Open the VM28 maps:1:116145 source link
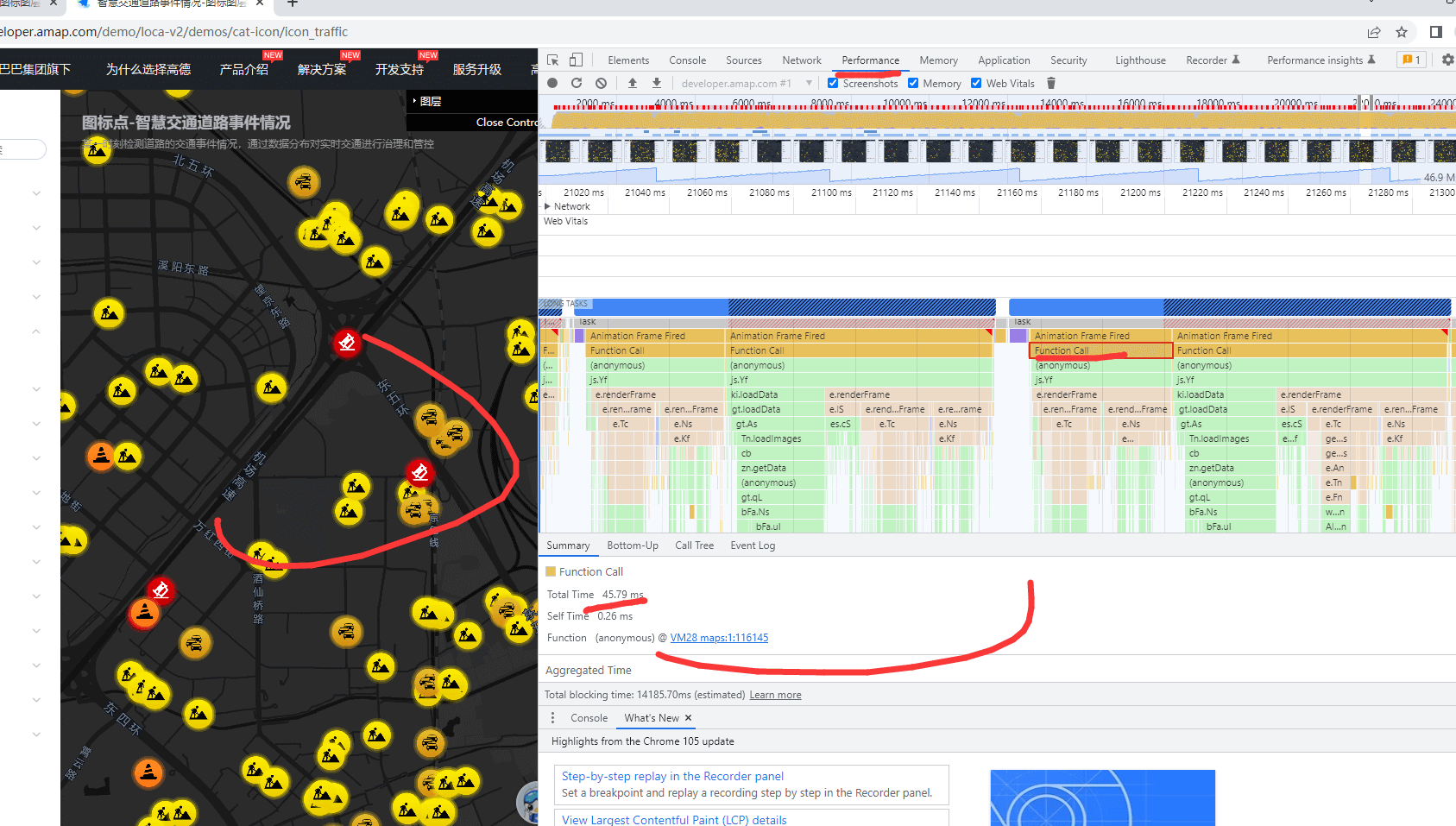This screenshot has height=826, width=1456. (x=719, y=638)
